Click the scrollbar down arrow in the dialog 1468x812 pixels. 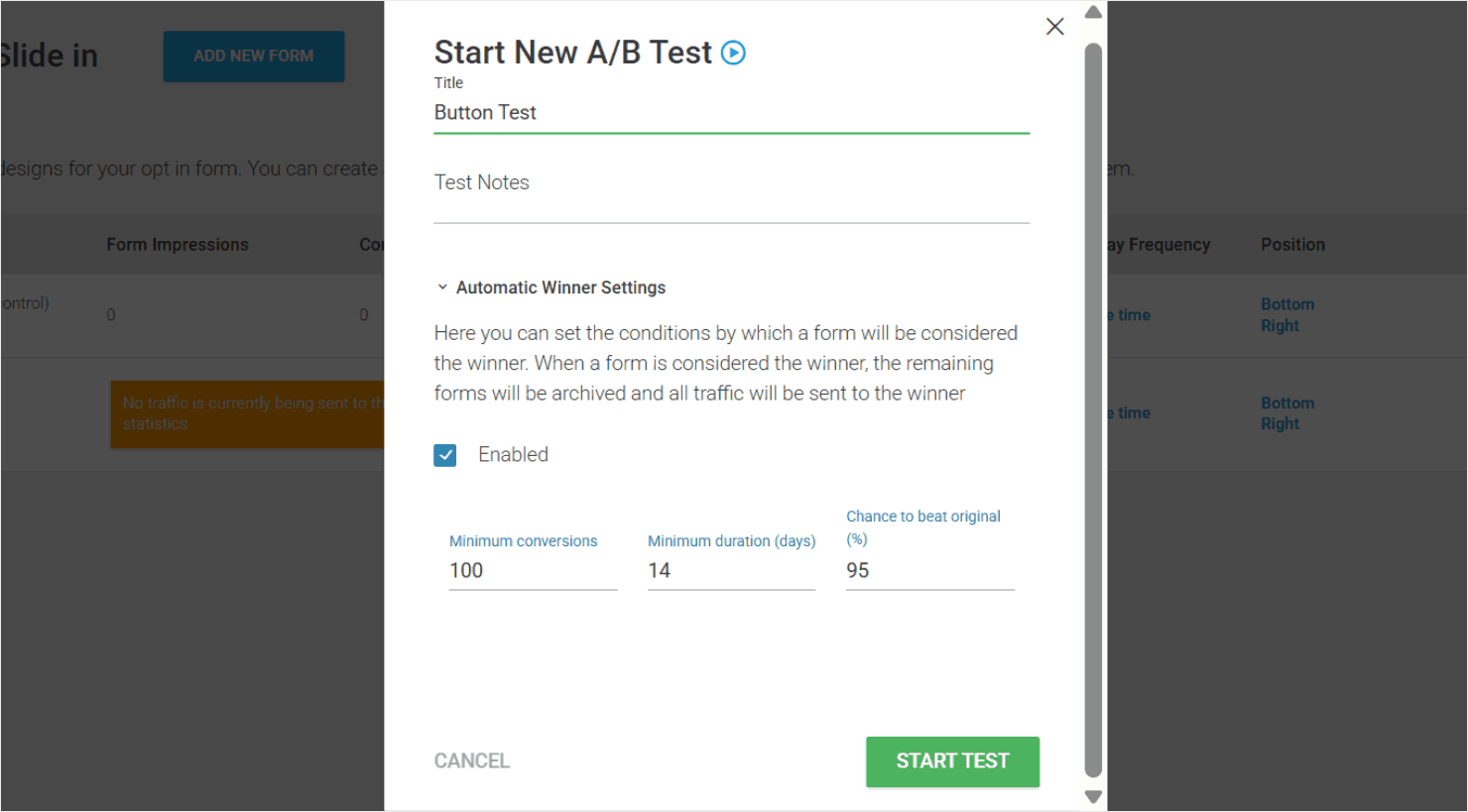[1092, 796]
